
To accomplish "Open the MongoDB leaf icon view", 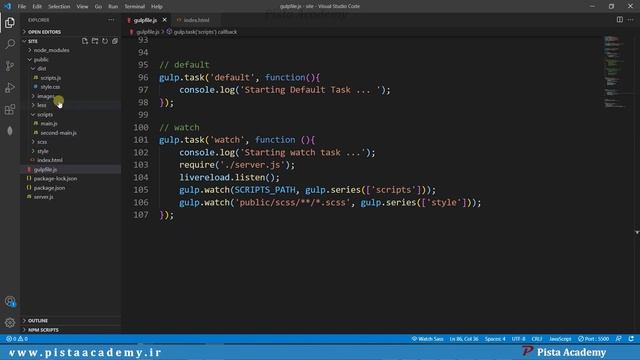I will pos(10,131).
